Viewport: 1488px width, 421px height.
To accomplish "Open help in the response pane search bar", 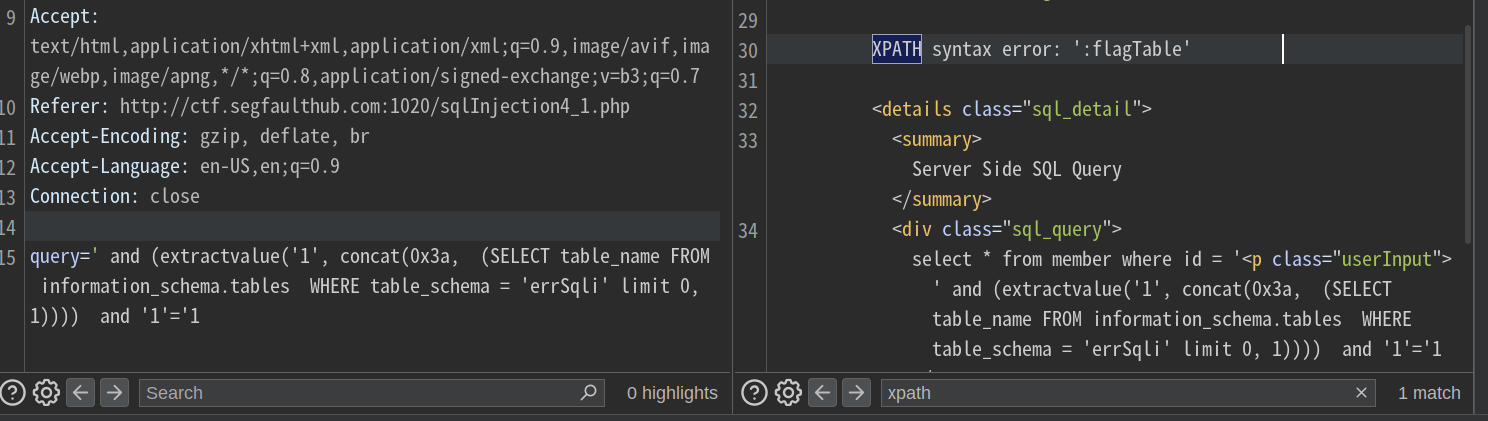I will [x=754, y=393].
